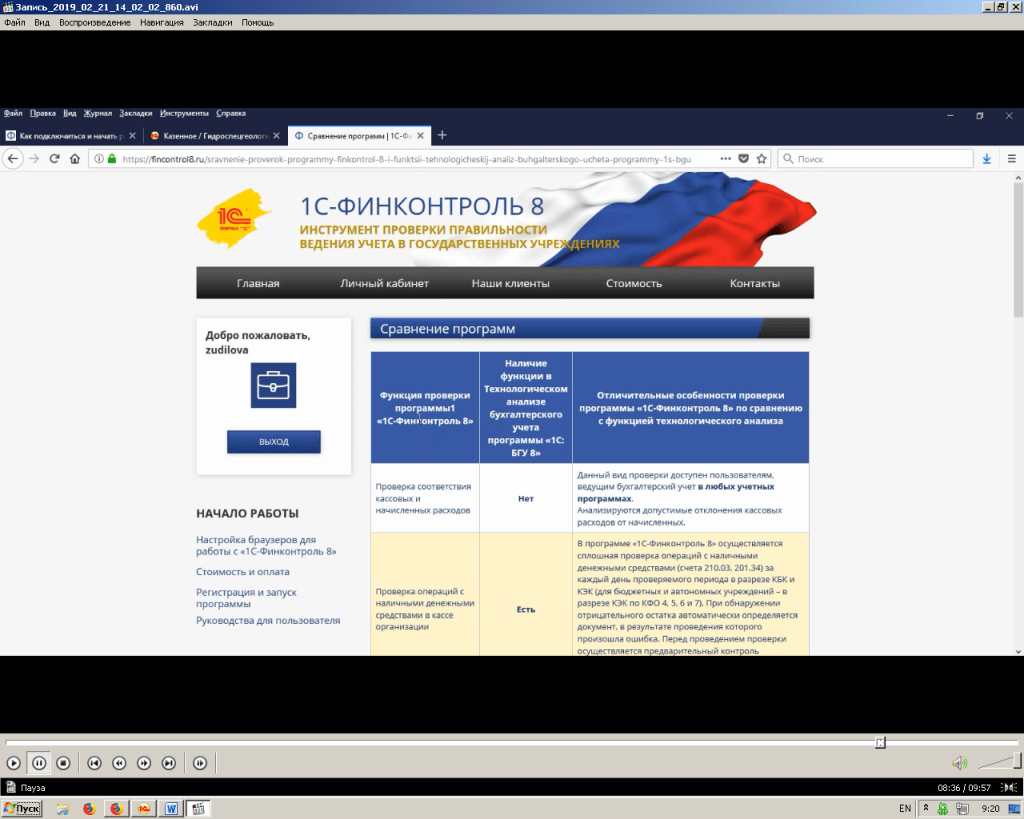1024x819 pixels.
Task: Open 'Руководства для пользователя' link
Action: [x=268, y=620]
